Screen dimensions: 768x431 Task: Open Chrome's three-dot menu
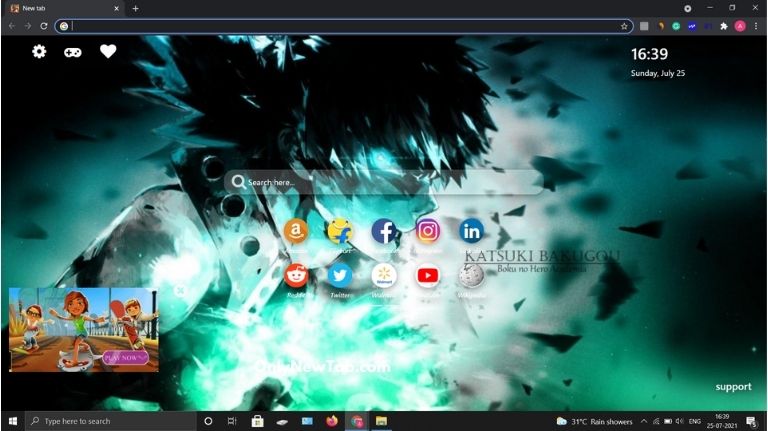pyautogui.click(x=756, y=26)
